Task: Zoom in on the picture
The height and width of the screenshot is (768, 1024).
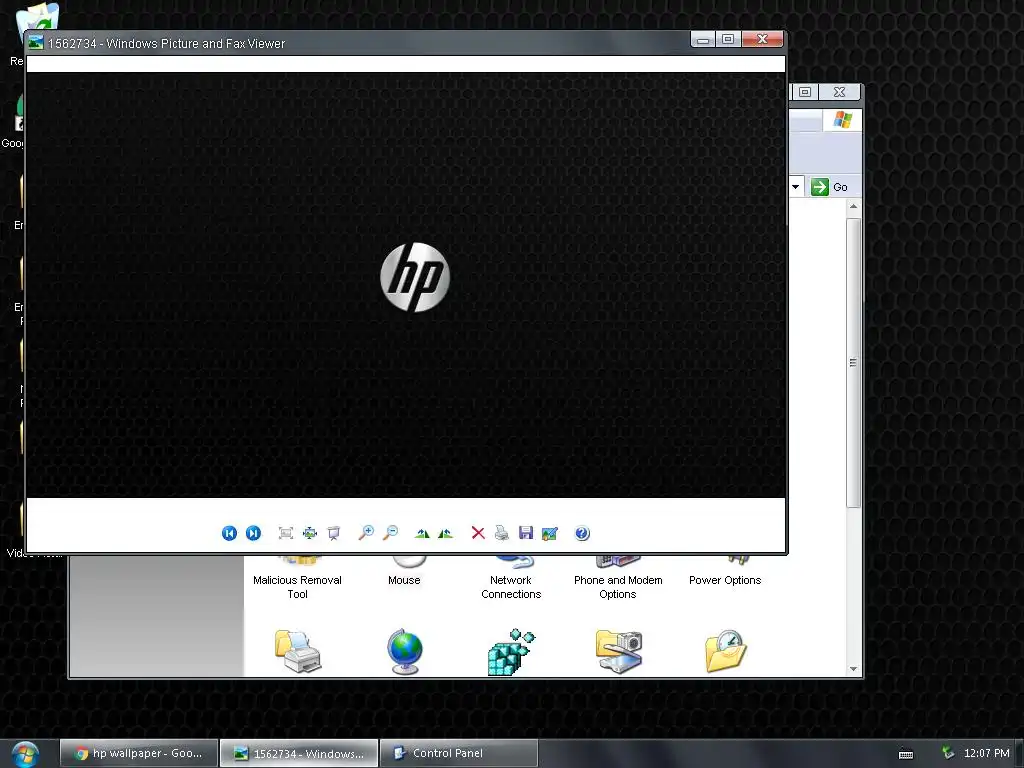Action: (366, 533)
